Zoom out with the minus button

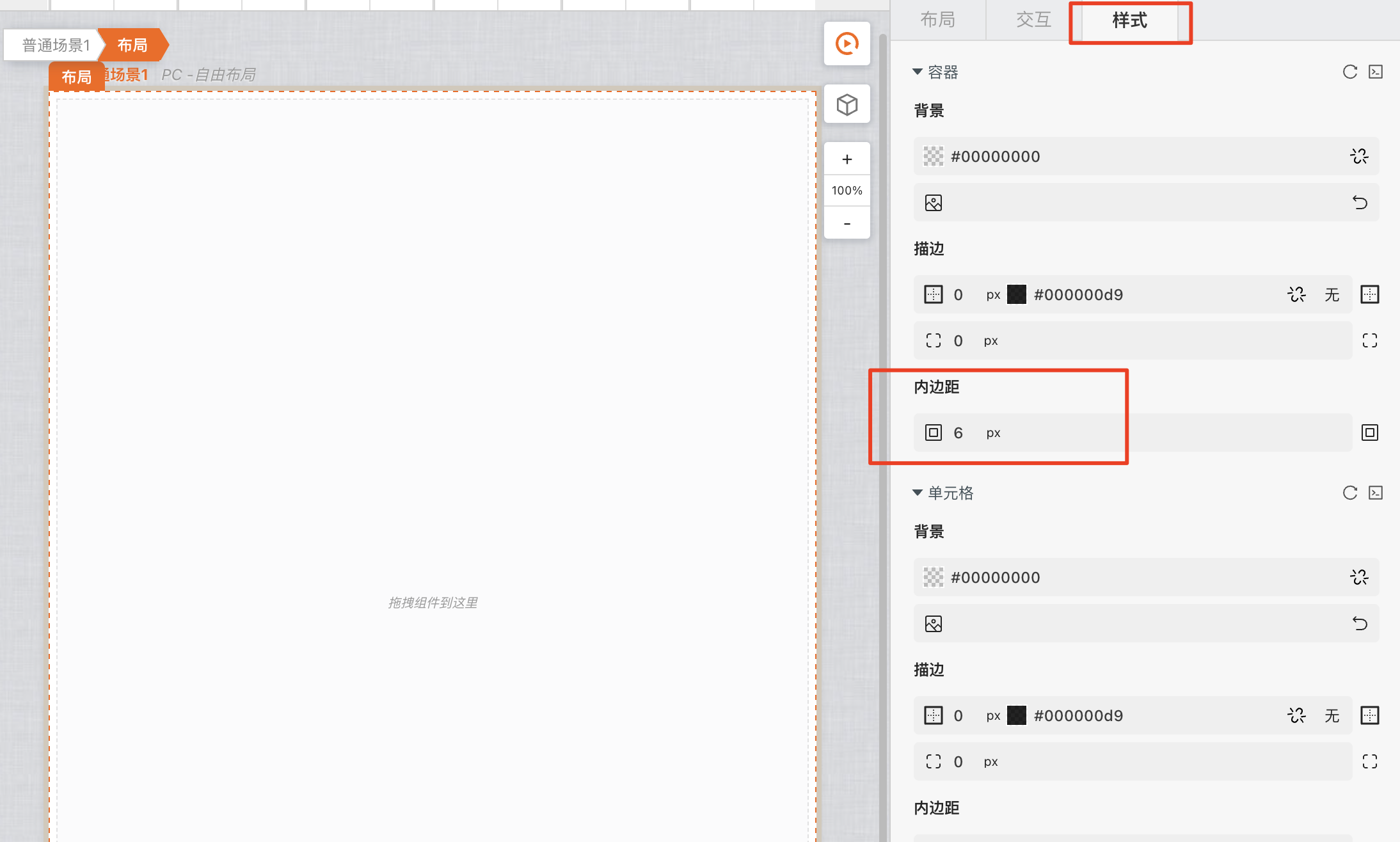(847, 223)
